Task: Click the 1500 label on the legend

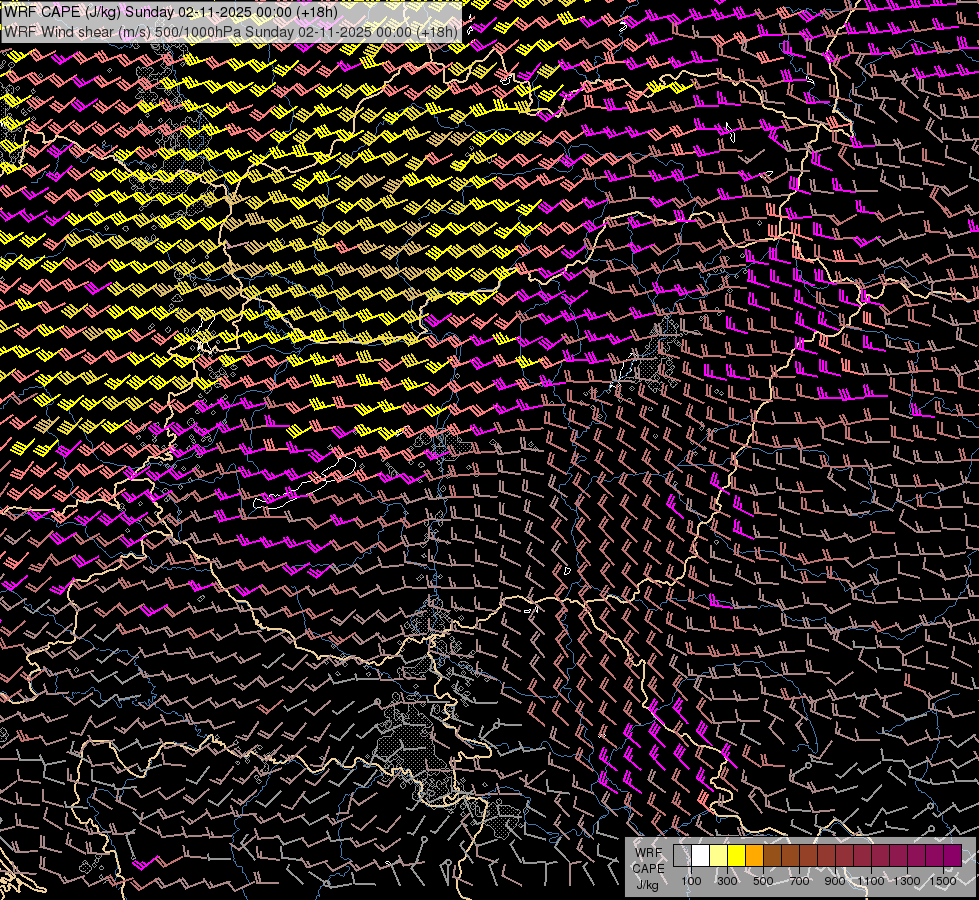Action: coord(942,881)
